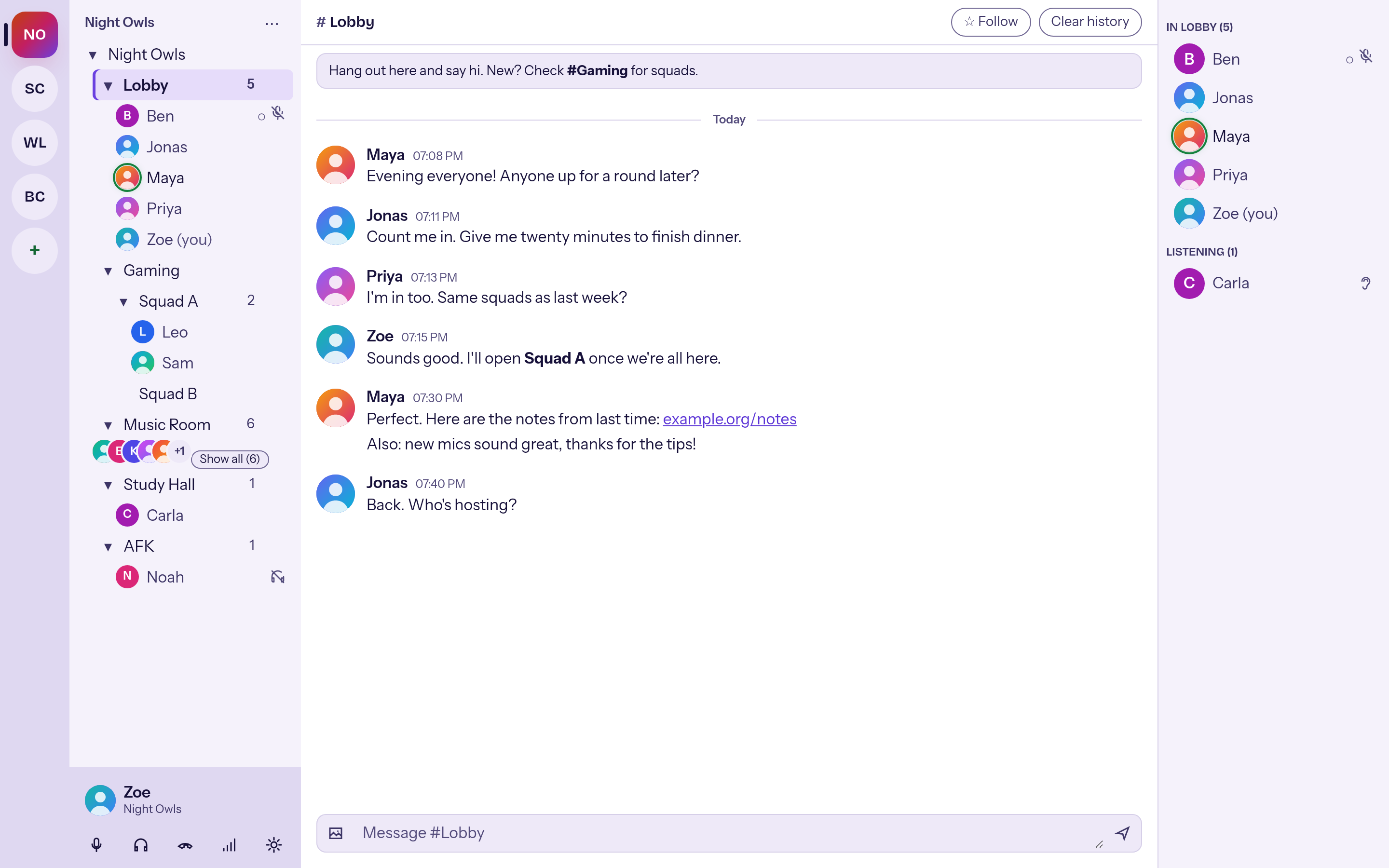Open connection signal bars icon
The image size is (1389, 868).
pyautogui.click(x=229, y=845)
